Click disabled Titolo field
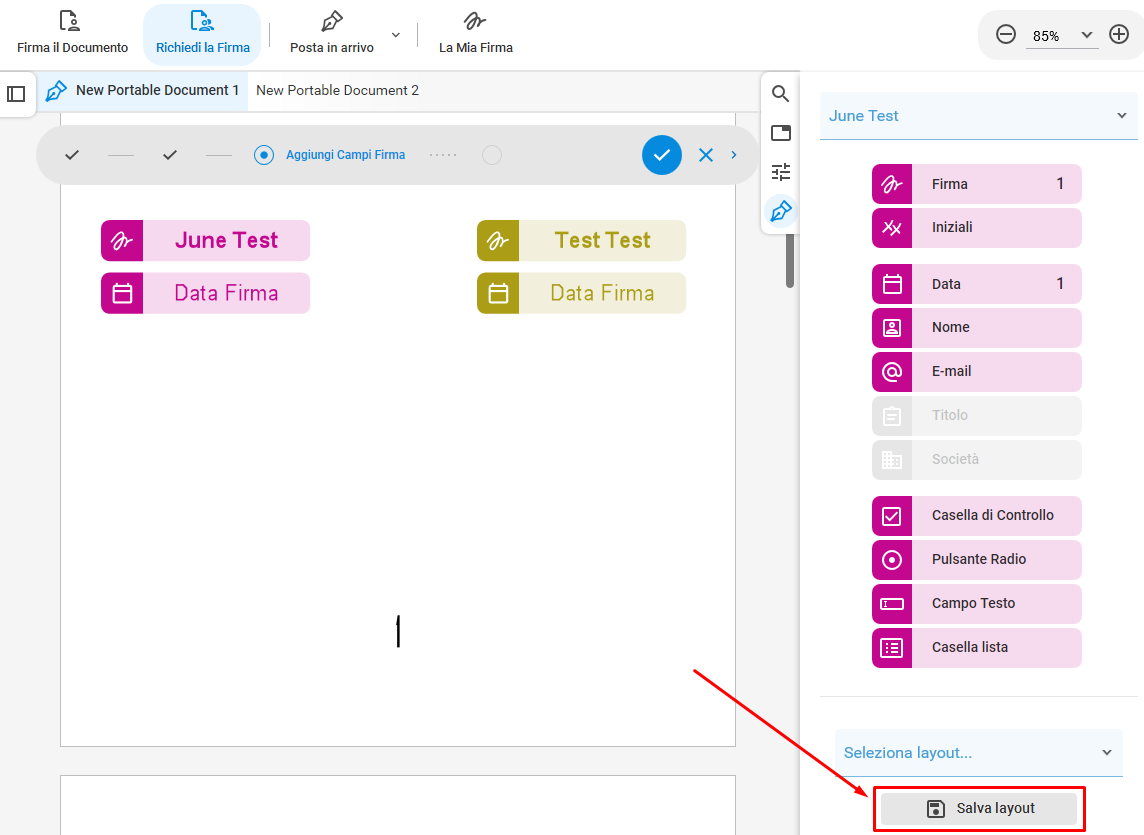The image size is (1144, 835). [976, 415]
